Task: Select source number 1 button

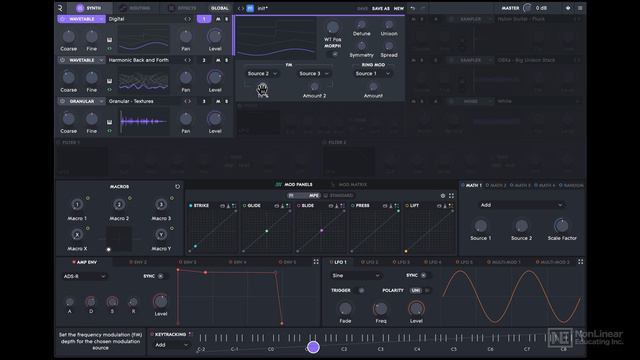Action: tap(204, 19)
